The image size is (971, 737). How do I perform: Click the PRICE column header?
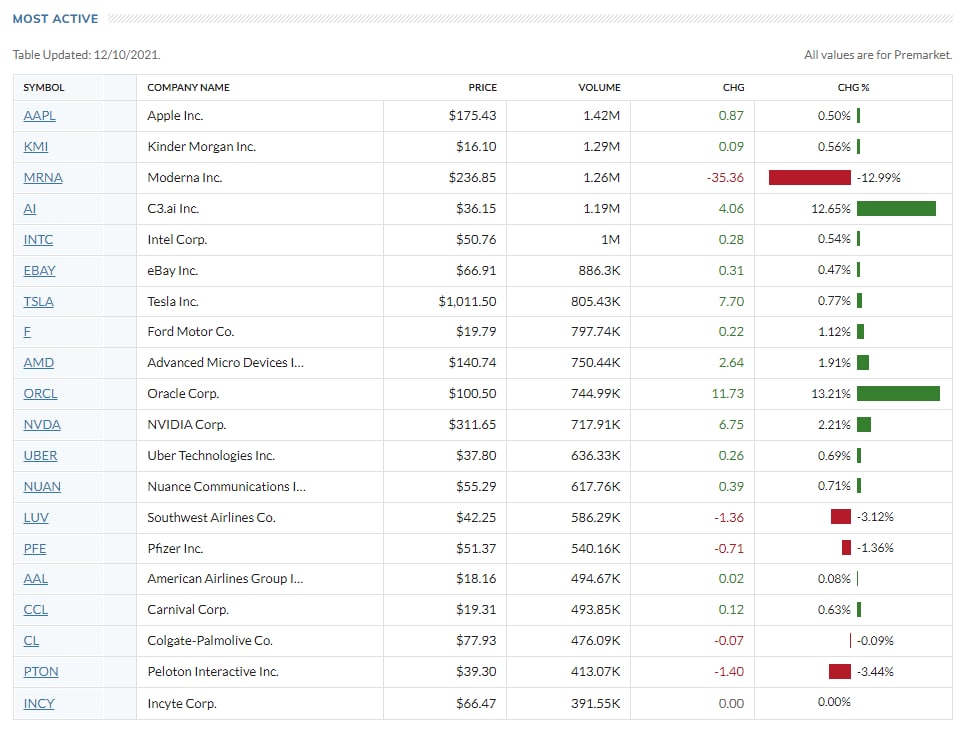coord(482,88)
